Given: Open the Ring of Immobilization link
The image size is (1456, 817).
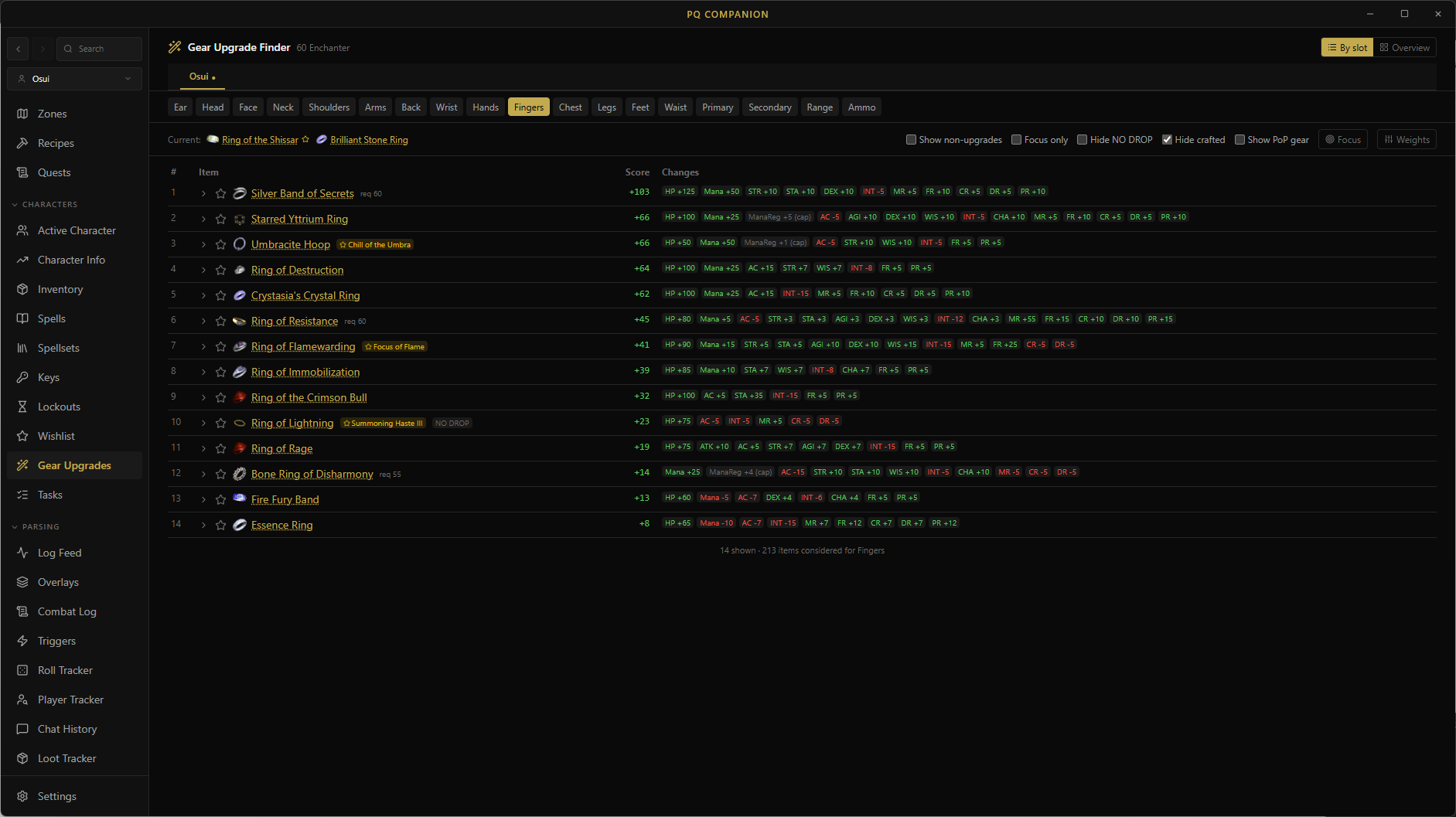Looking at the screenshot, I should (305, 372).
